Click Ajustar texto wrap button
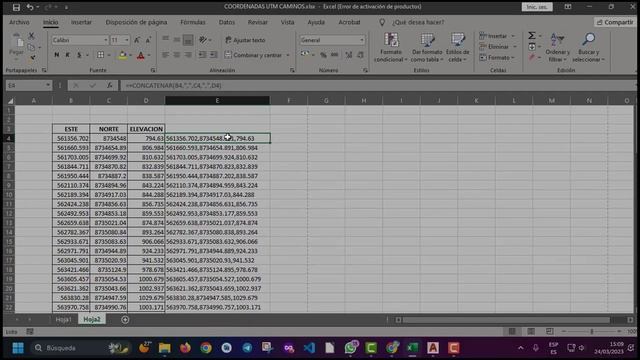Viewport: 640px width, 360px height. pos(245,40)
